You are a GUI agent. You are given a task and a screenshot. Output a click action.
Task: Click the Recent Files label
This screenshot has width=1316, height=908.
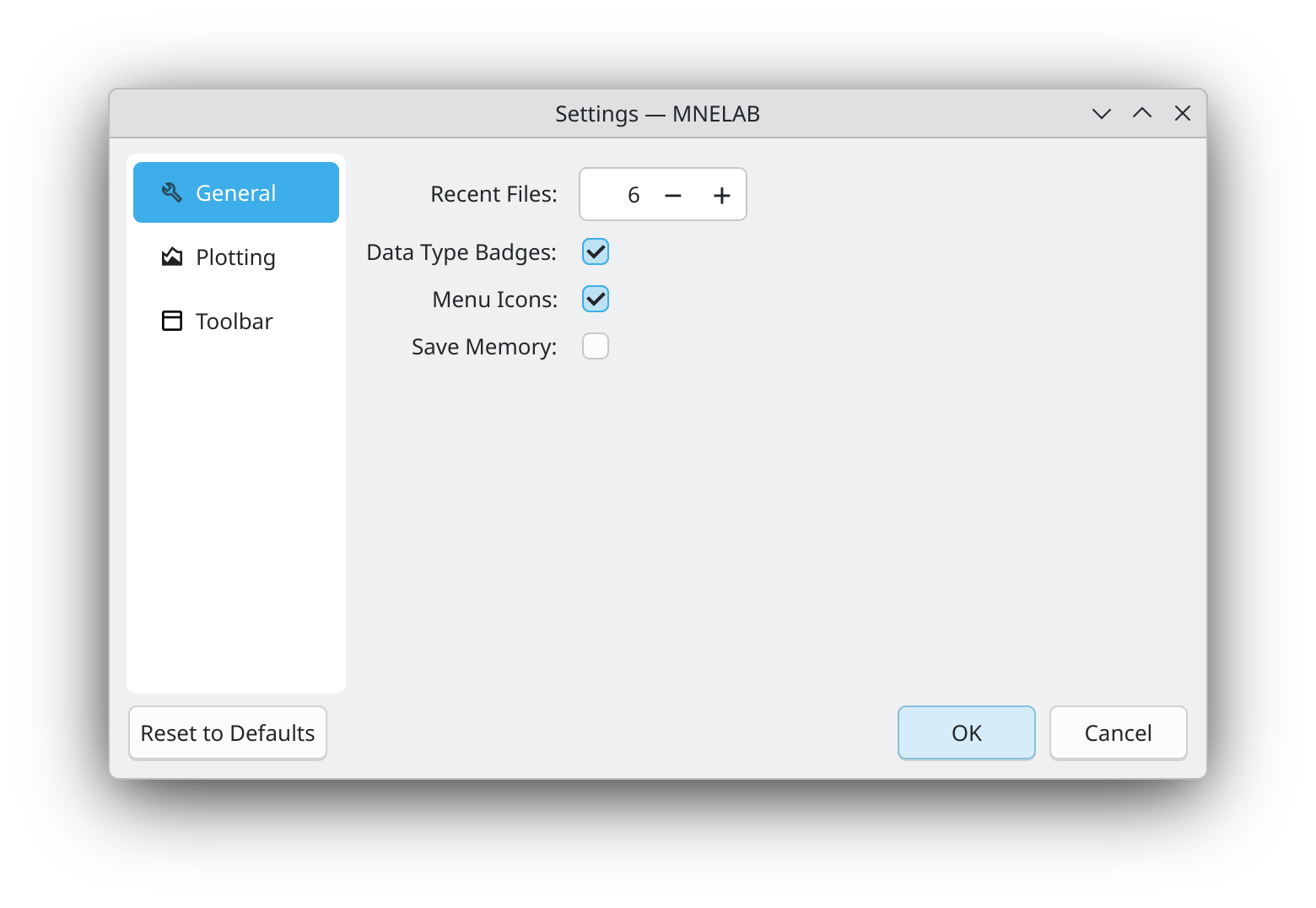pyautogui.click(x=494, y=194)
